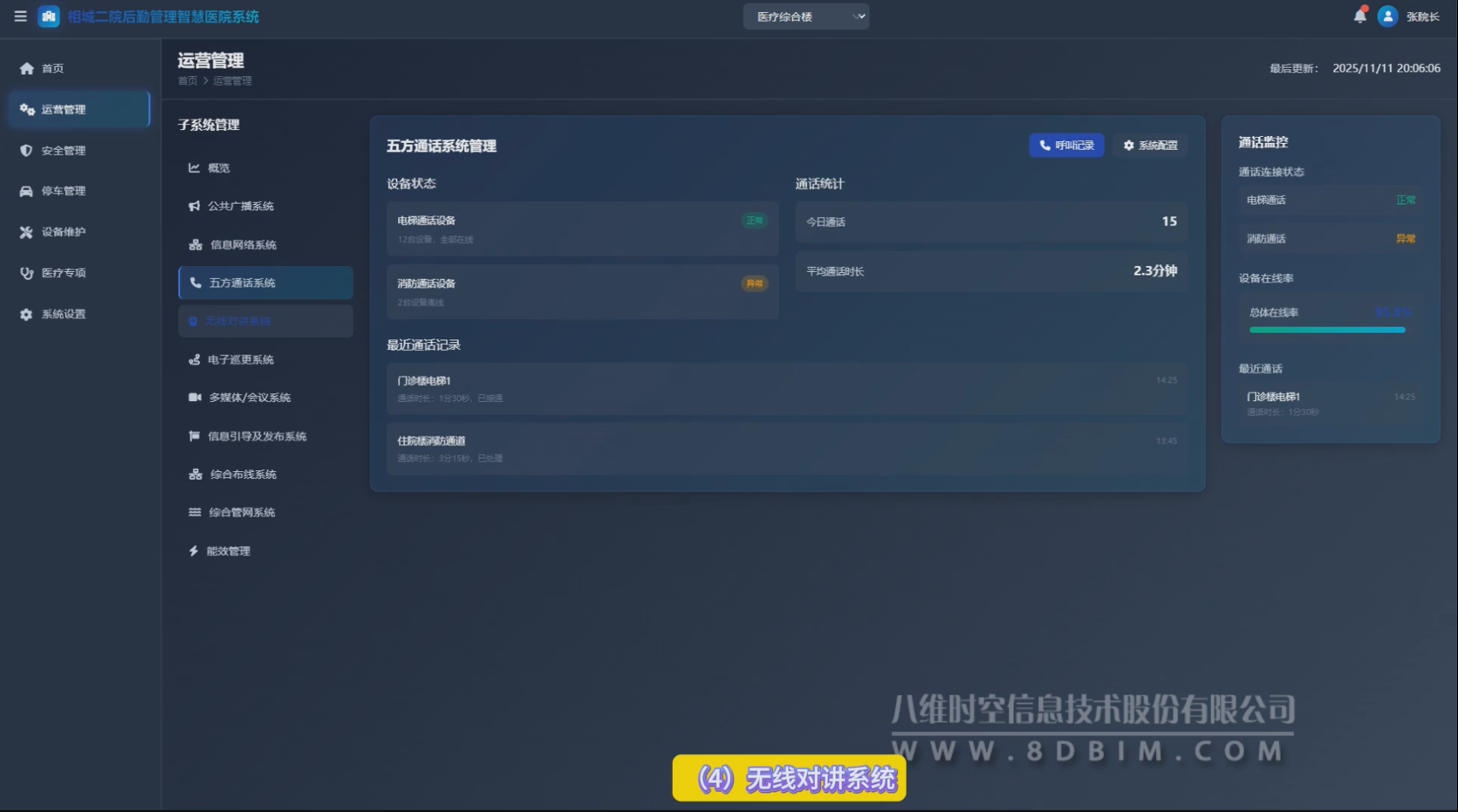The height and width of the screenshot is (812, 1458).
Task: Click the hospital system logo icon
Action: [49, 17]
